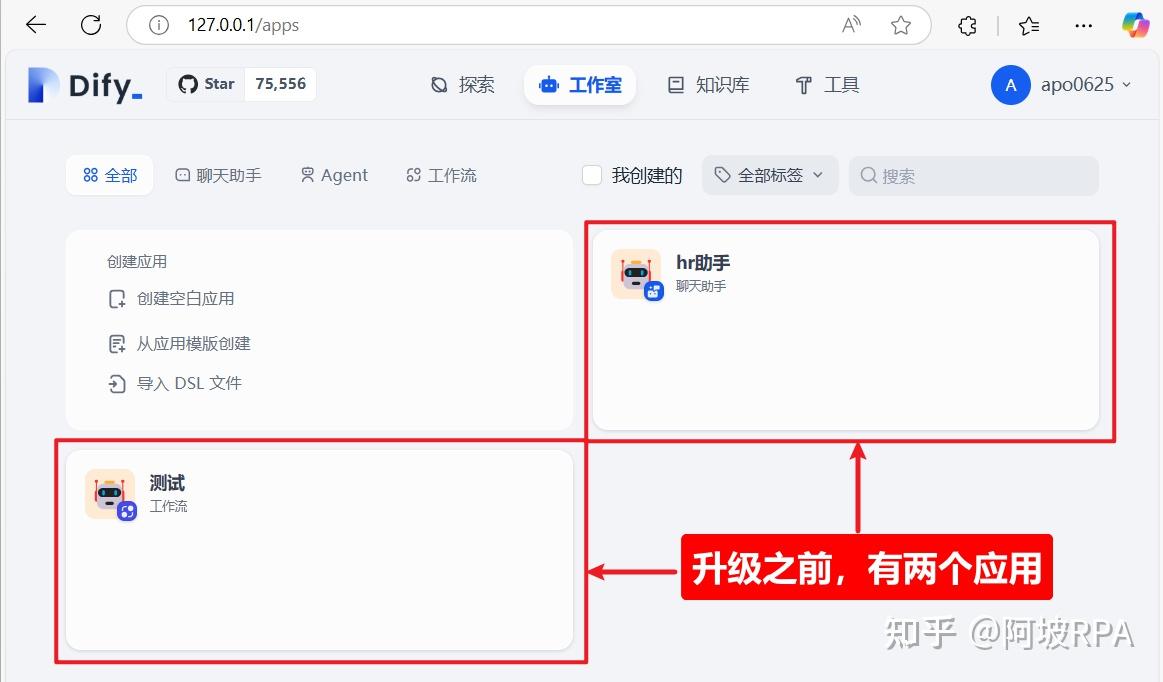Click the Dify logo

pyautogui.click(x=85, y=85)
